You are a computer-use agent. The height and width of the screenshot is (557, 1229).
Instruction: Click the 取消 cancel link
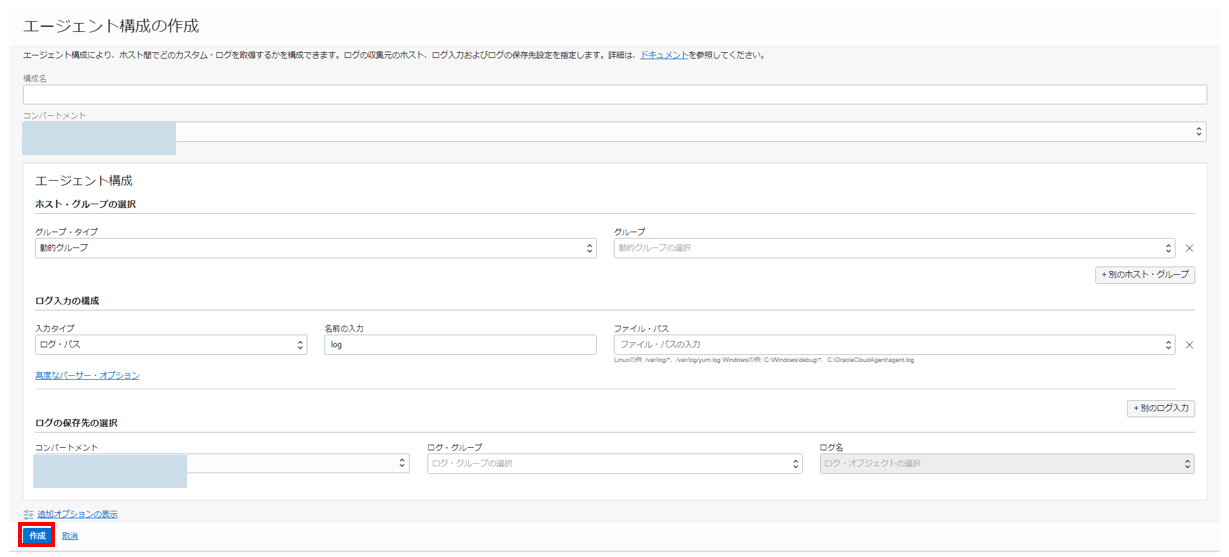coord(69,537)
